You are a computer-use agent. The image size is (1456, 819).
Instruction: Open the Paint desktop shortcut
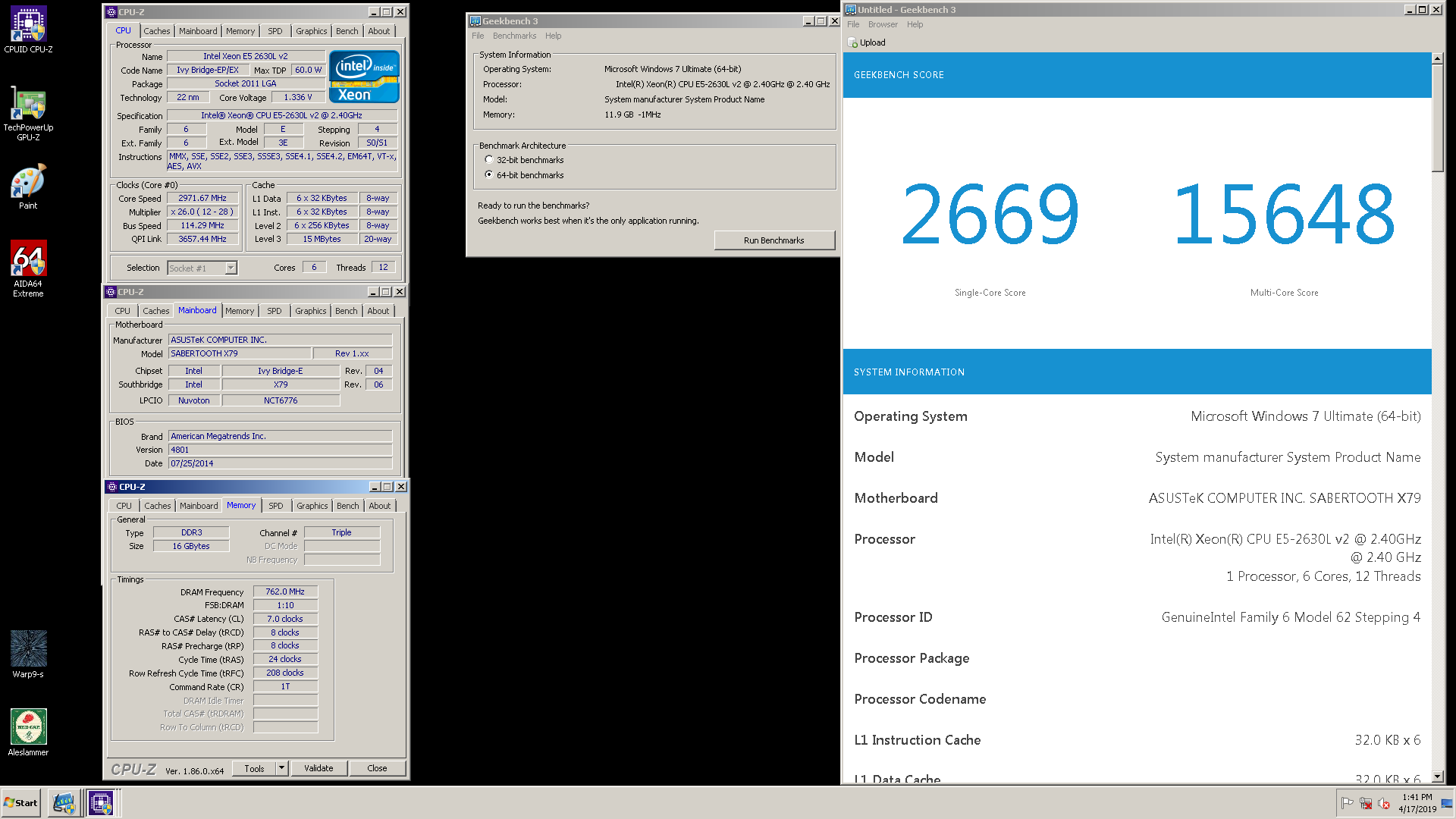pos(28,187)
